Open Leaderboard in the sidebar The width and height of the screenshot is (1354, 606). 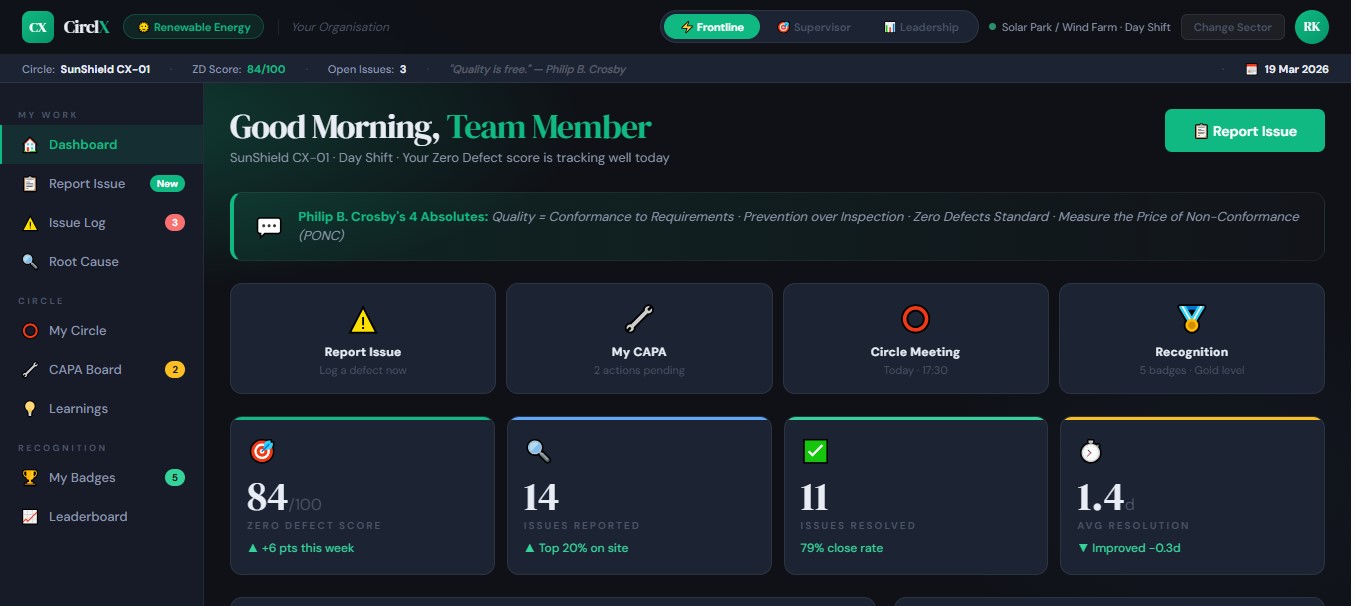[102, 517]
